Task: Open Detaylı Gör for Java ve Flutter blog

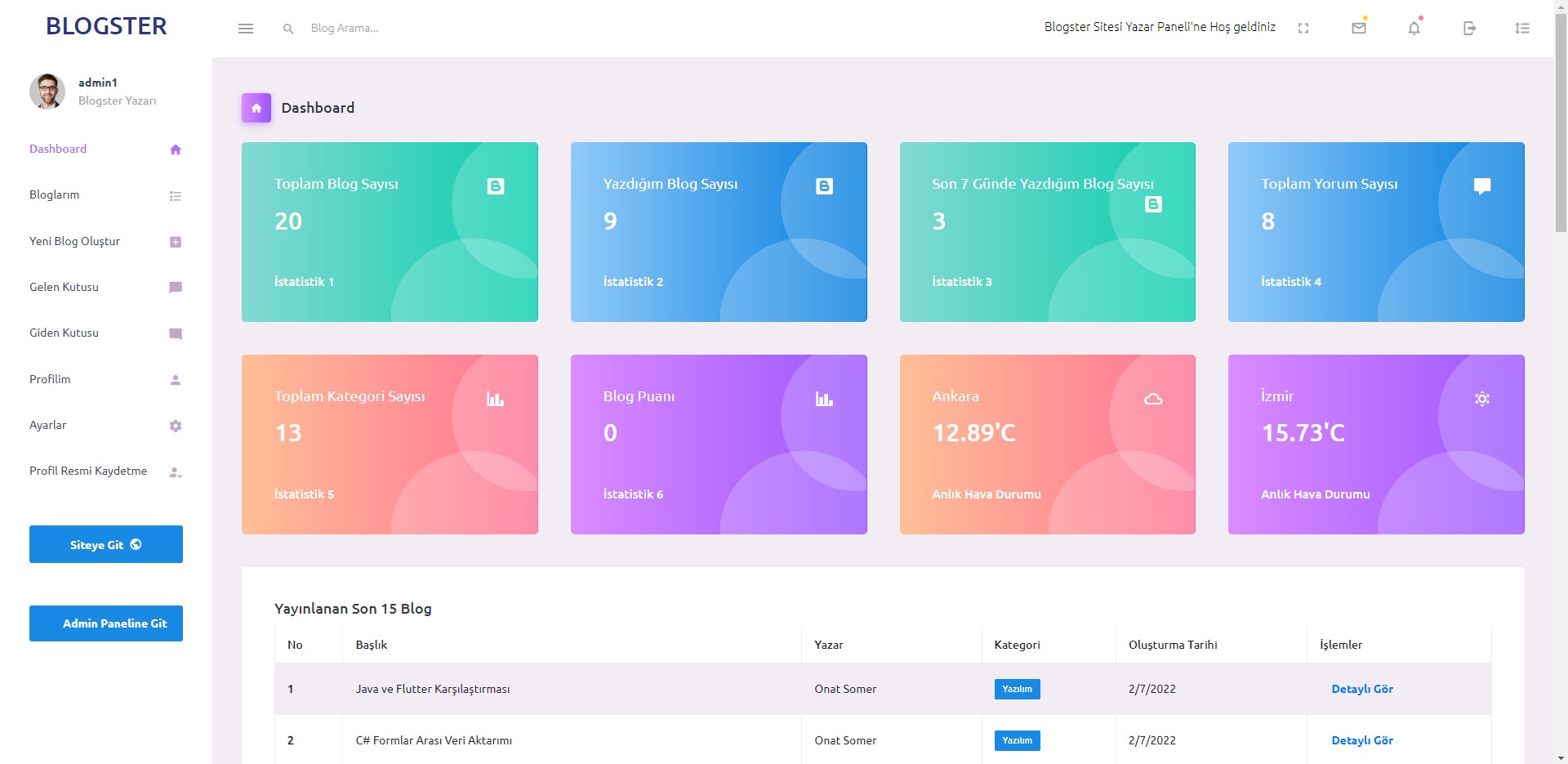Action: click(x=1361, y=689)
